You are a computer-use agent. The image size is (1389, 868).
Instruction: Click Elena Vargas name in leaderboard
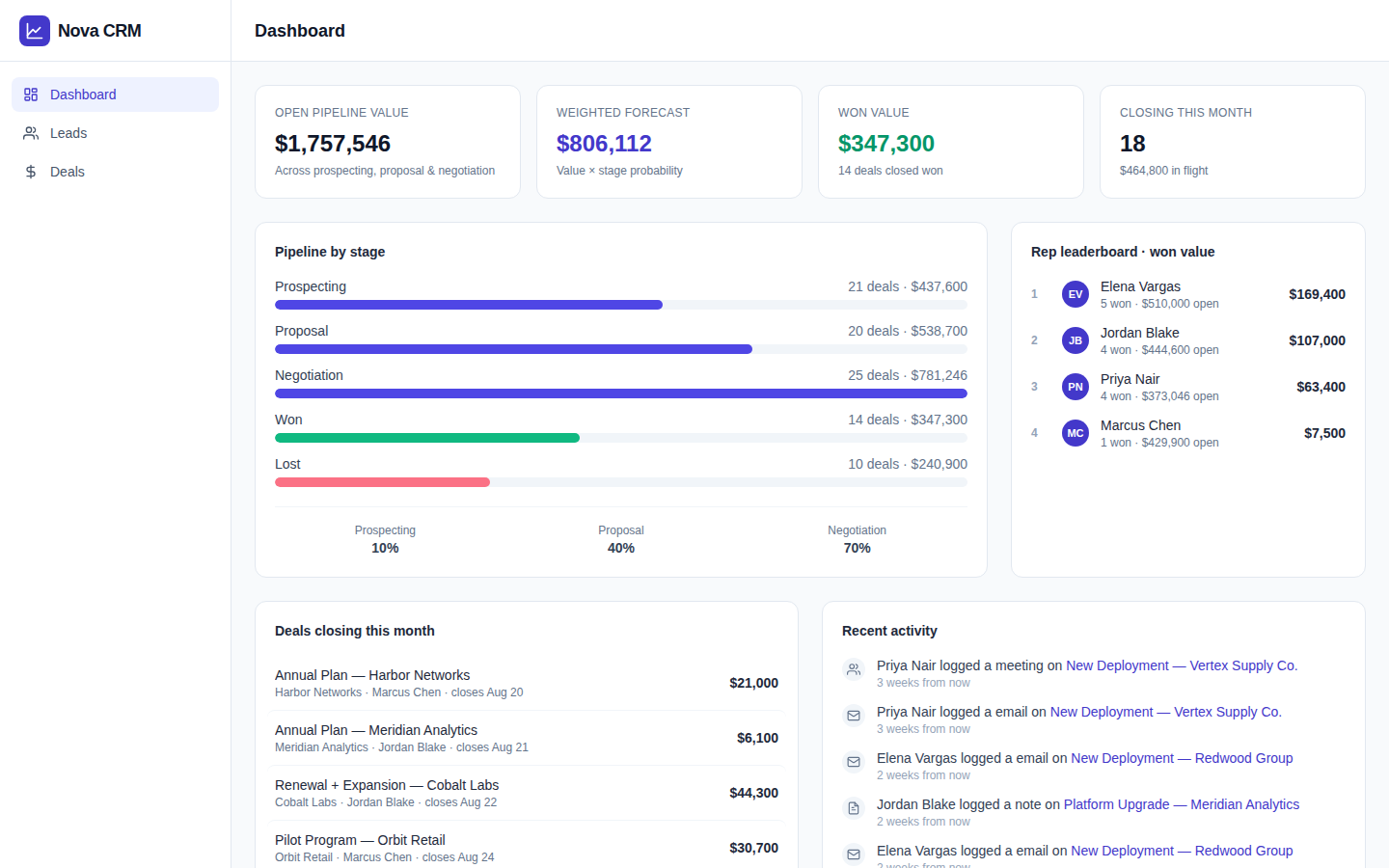pos(1140,286)
